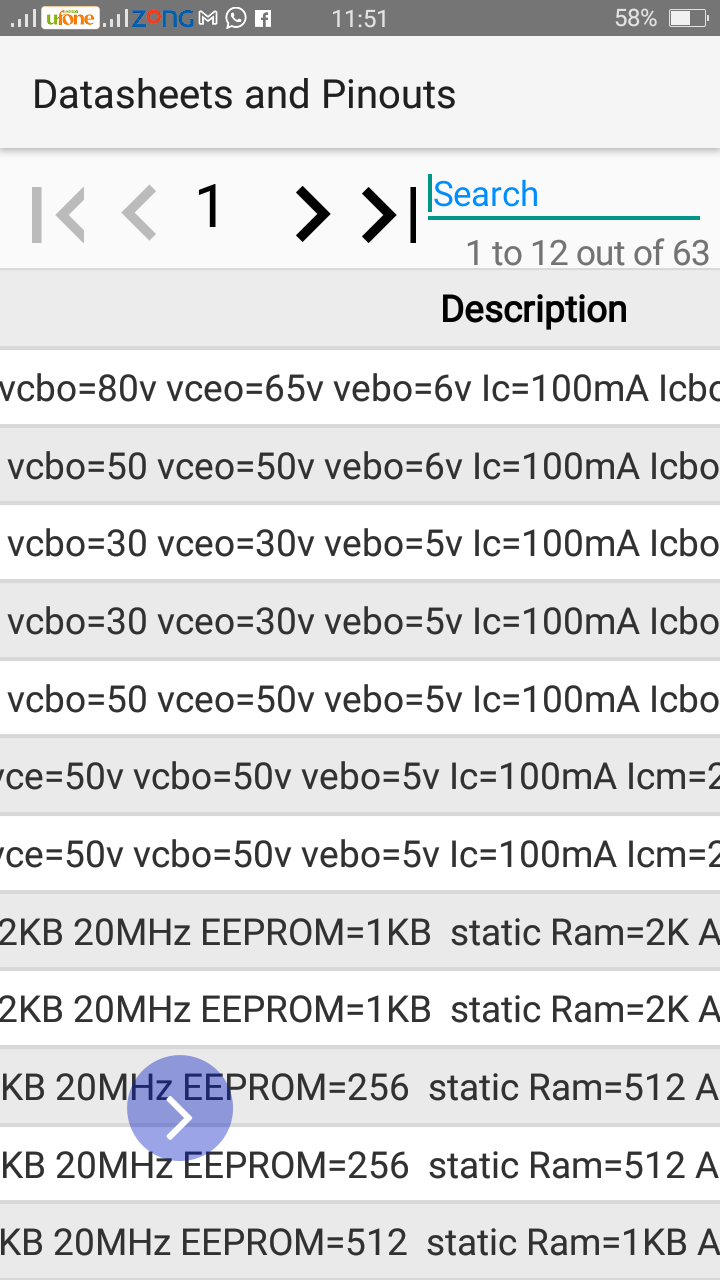Image resolution: width=720 pixels, height=1280 pixels.
Task: Go to the first page icon
Action: click(58, 214)
